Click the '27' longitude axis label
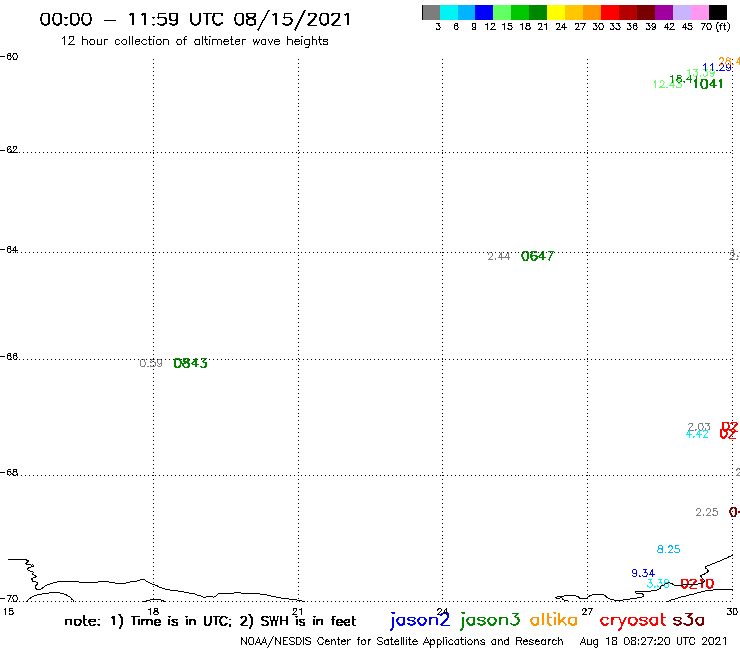The width and height of the screenshot is (740, 650). (587, 611)
